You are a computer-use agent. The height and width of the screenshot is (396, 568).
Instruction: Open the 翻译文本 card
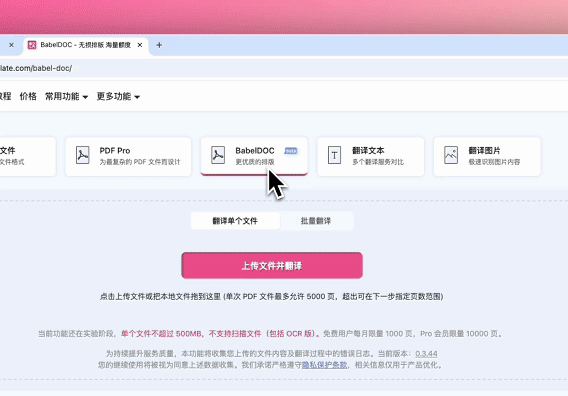[x=371, y=157]
